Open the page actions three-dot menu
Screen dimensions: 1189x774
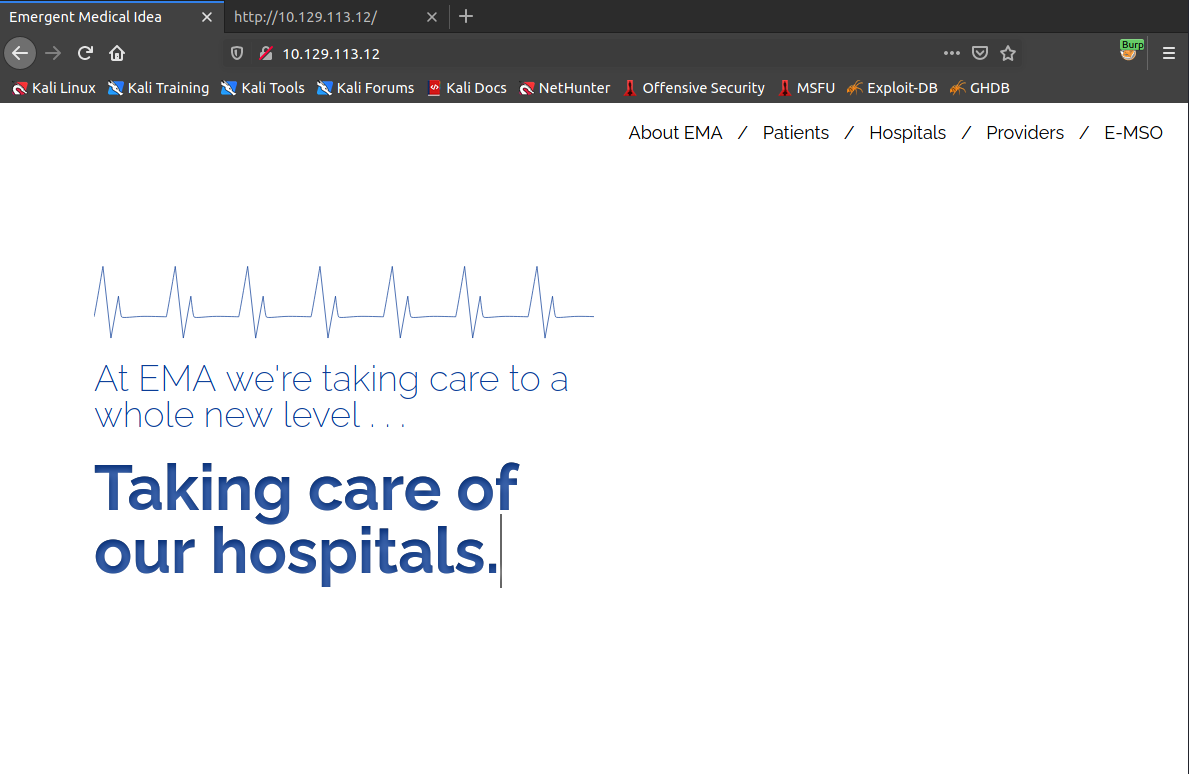point(951,53)
